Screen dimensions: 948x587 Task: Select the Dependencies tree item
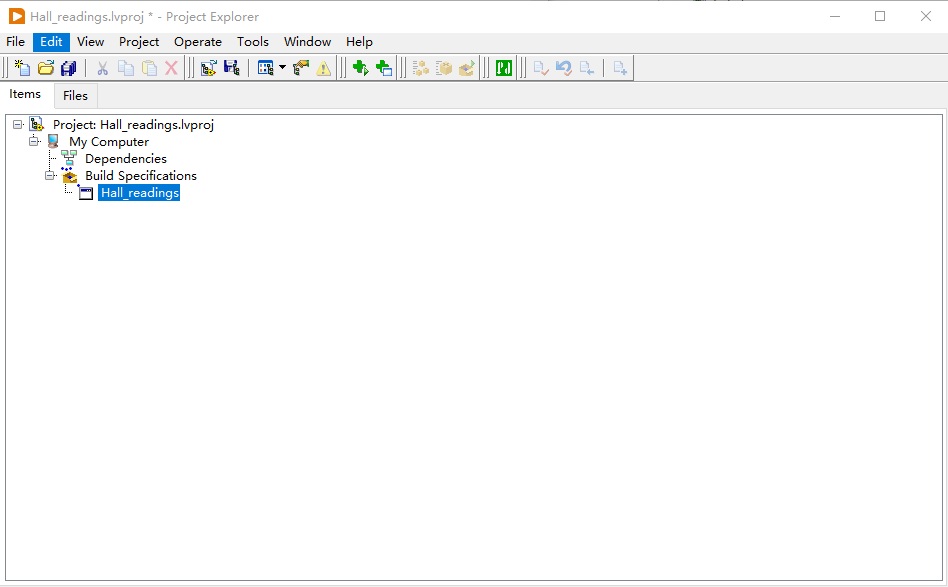point(126,158)
